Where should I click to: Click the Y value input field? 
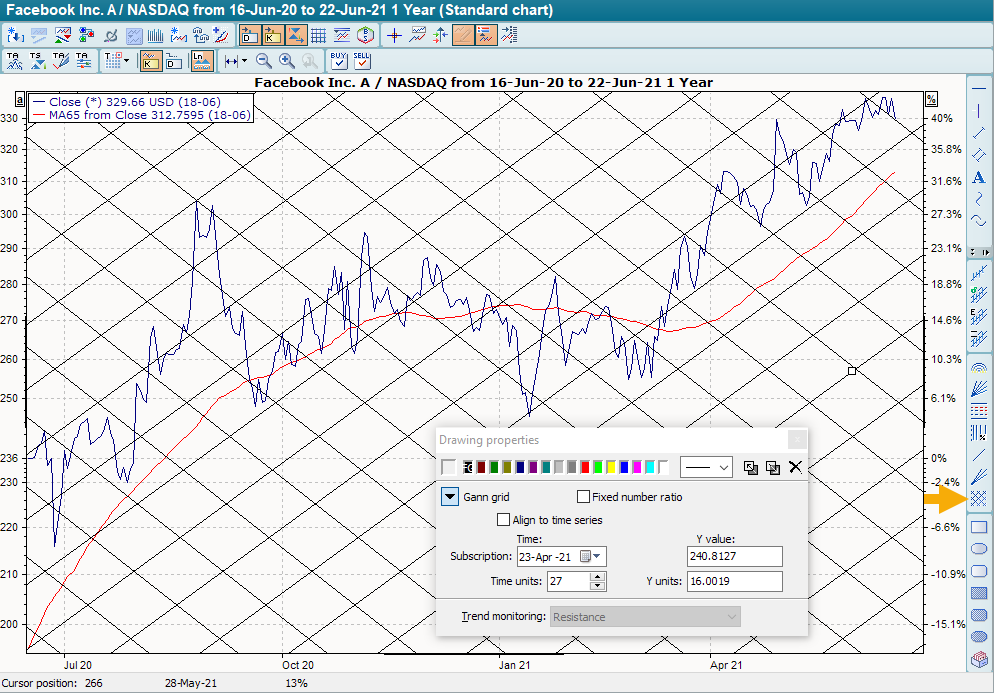735,557
